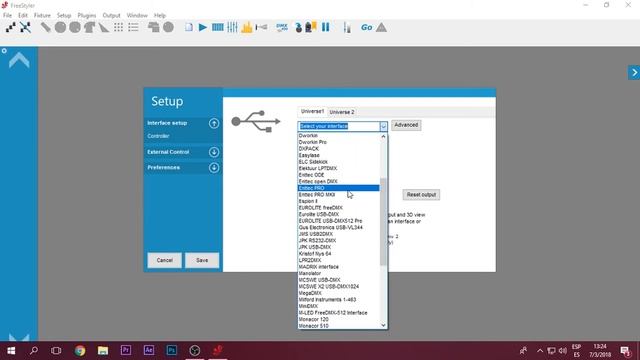Click the orange bars toolbar icon
Image resolution: width=640 pixels, height=360 pixels.
click(247, 27)
